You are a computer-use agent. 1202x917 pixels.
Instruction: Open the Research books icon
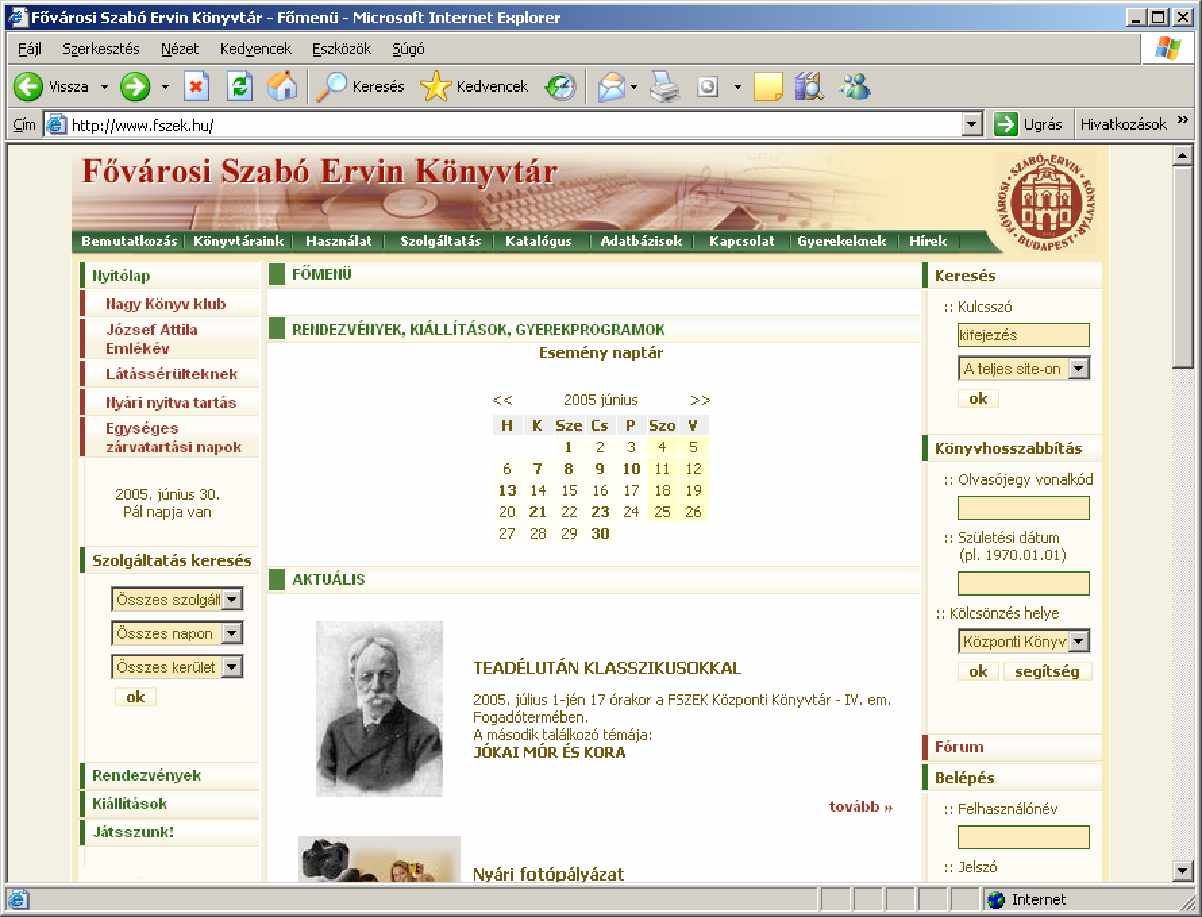808,87
